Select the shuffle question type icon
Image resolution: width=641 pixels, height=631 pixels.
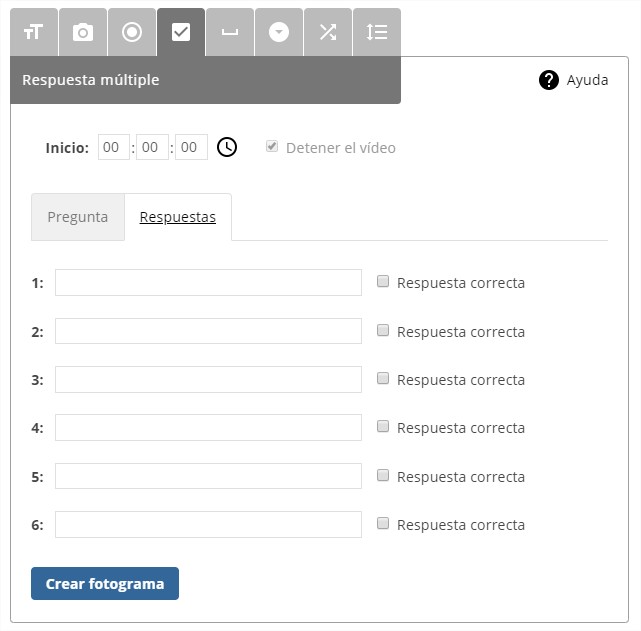tap(328, 32)
